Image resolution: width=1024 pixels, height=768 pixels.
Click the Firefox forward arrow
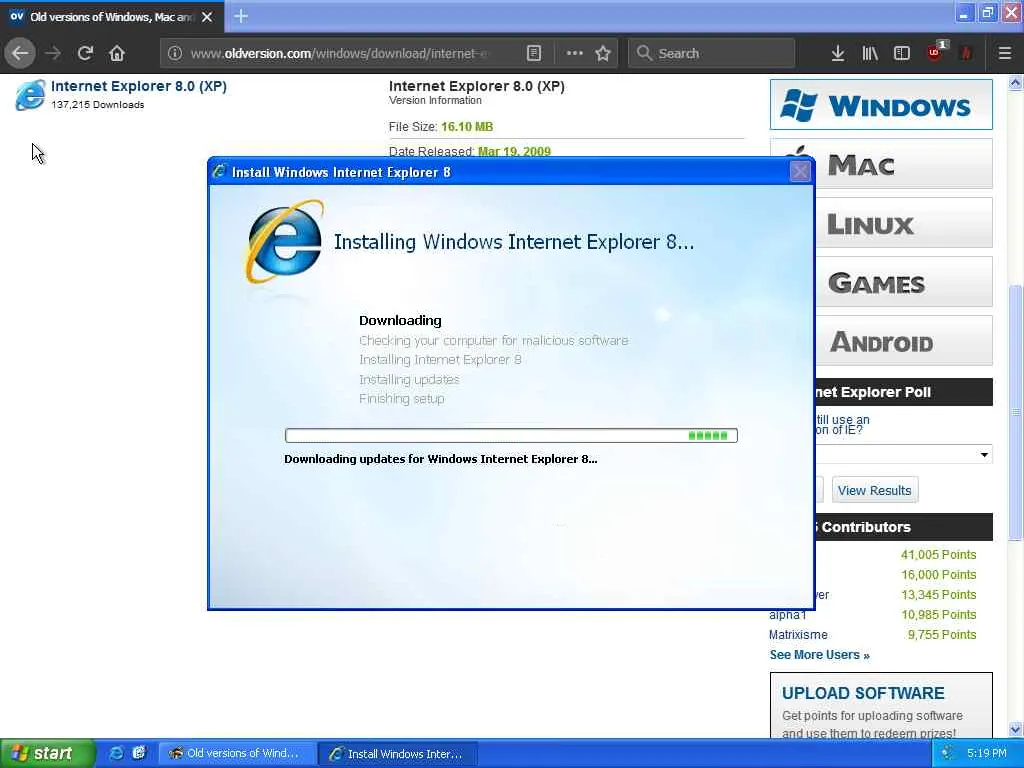pyautogui.click(x=53, y=54)
